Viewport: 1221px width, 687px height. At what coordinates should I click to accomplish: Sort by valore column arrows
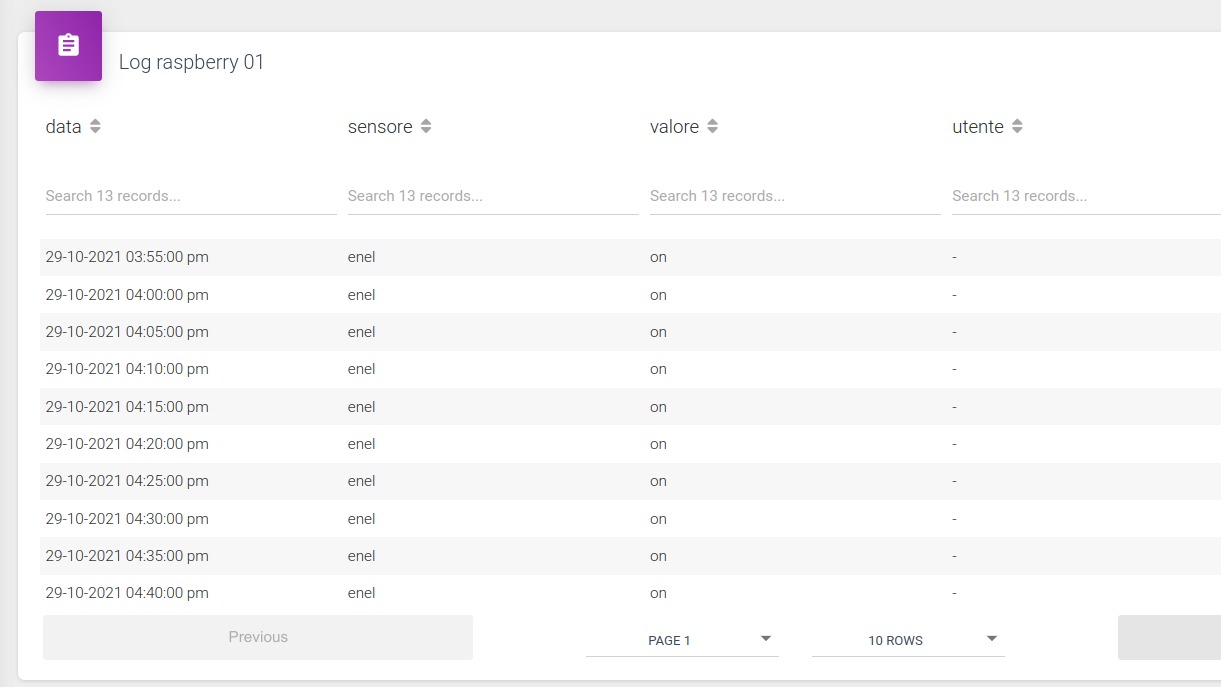[712, 127]
